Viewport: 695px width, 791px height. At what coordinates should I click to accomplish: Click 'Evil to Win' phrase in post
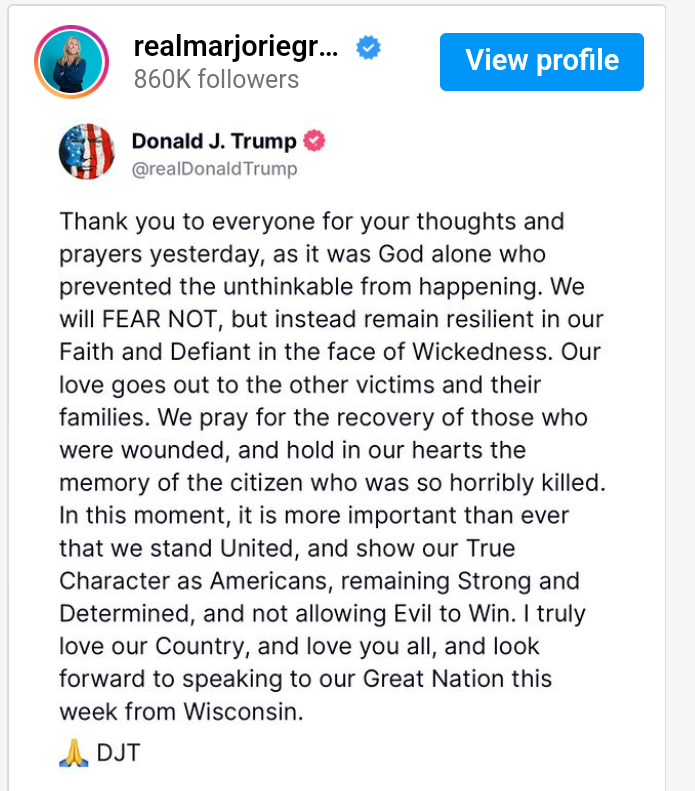click(x=454, y=613)
